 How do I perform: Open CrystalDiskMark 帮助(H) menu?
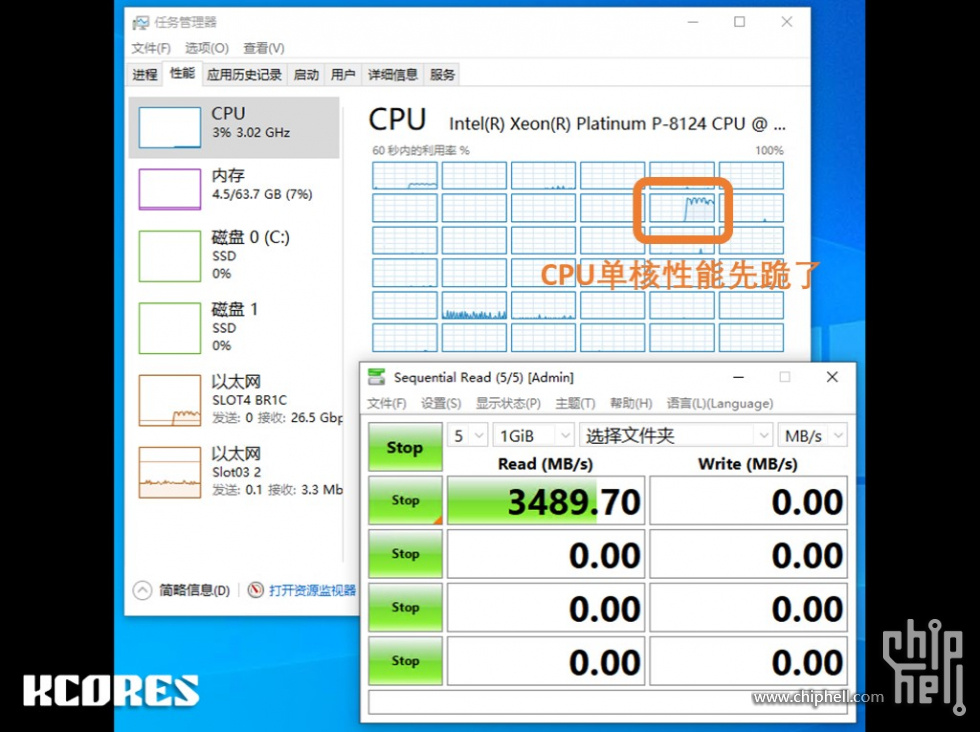pyautogui.click(x=631, y=404)
